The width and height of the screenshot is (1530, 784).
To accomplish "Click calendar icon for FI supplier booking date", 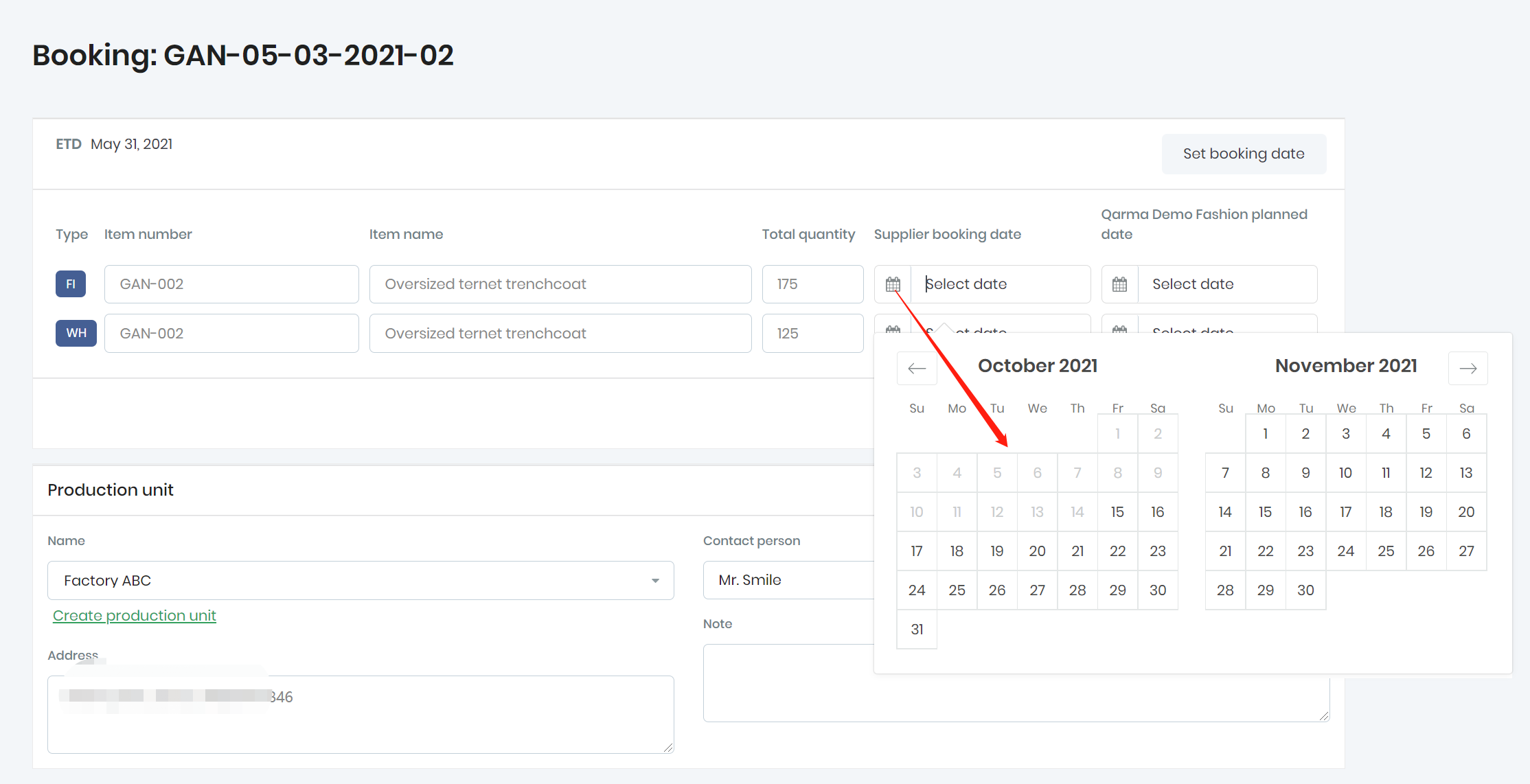I will pyautogui.click(x=893, y=284).
